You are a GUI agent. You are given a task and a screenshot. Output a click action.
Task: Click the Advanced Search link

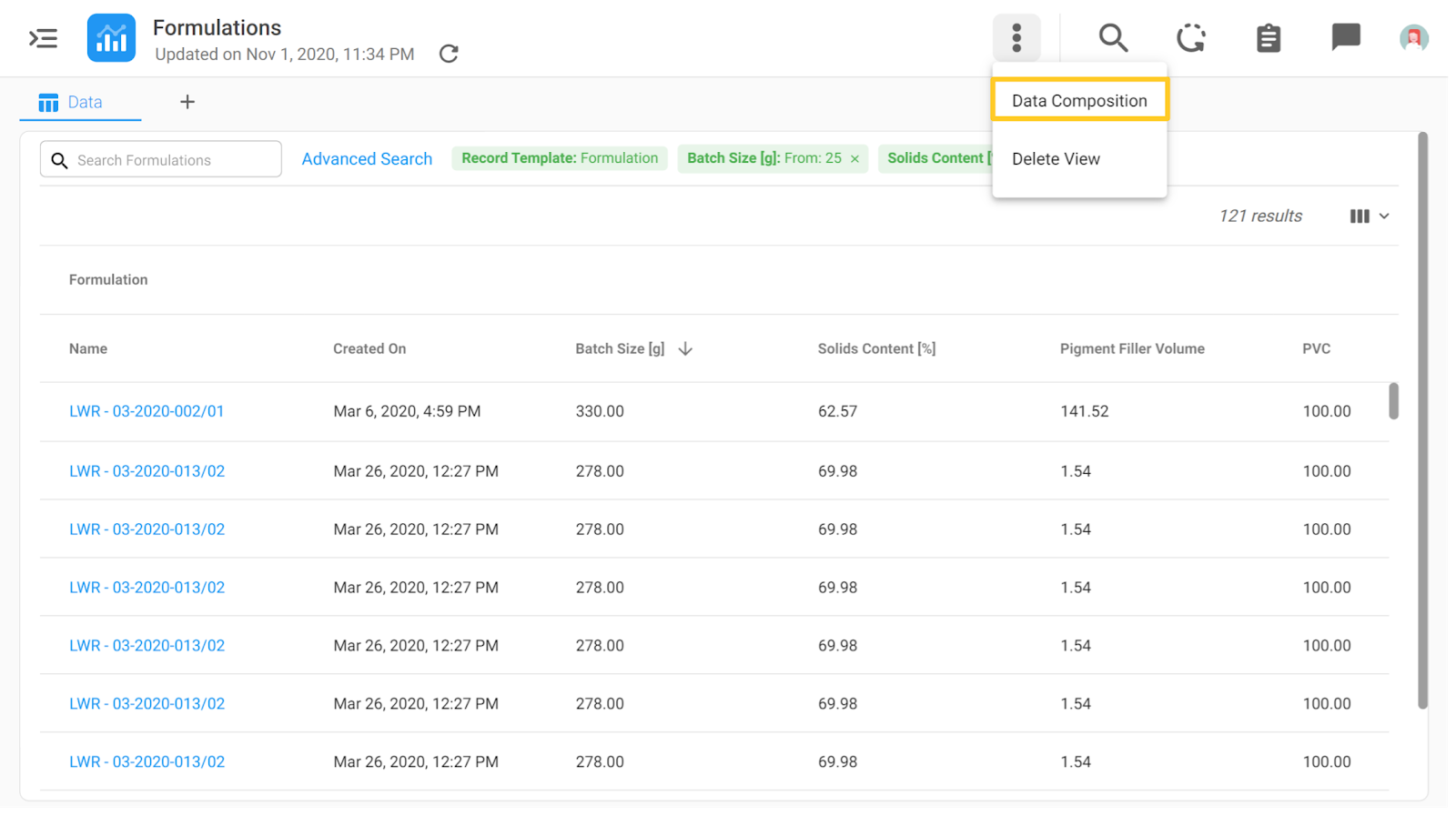(367, 158)
